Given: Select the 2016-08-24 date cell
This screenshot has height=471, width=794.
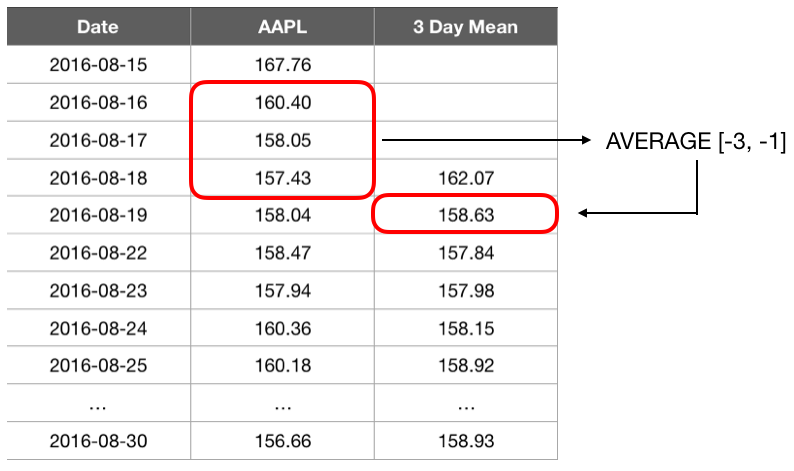Looking at the screenshot, I should (x=97, y=328).
